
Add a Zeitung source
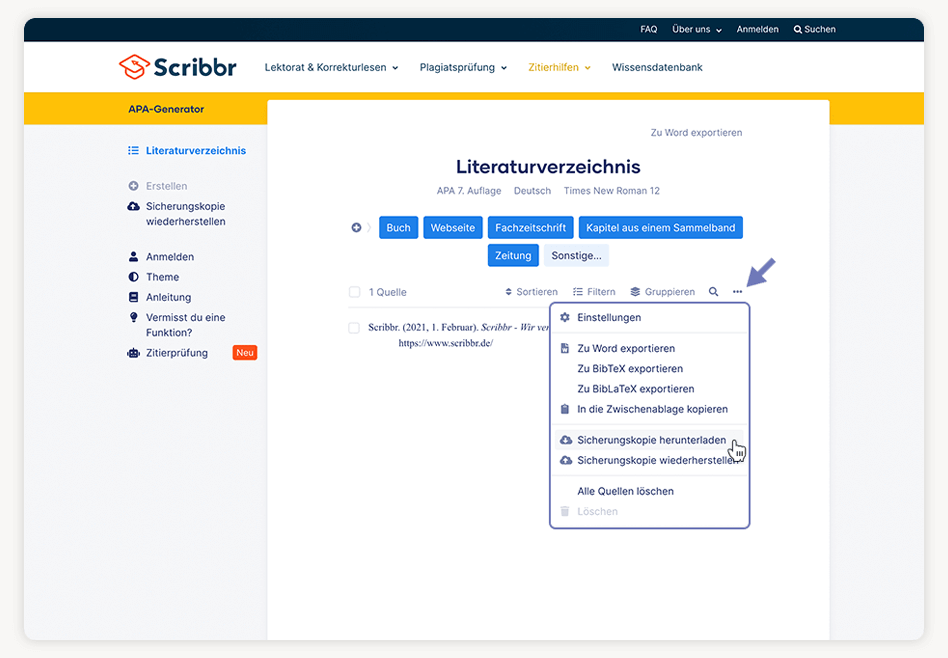(513, 255)
